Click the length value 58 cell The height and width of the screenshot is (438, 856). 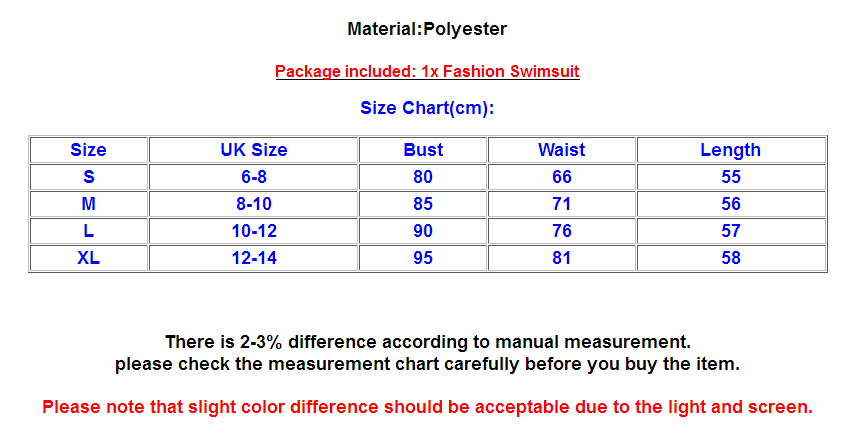click(730, 258)
